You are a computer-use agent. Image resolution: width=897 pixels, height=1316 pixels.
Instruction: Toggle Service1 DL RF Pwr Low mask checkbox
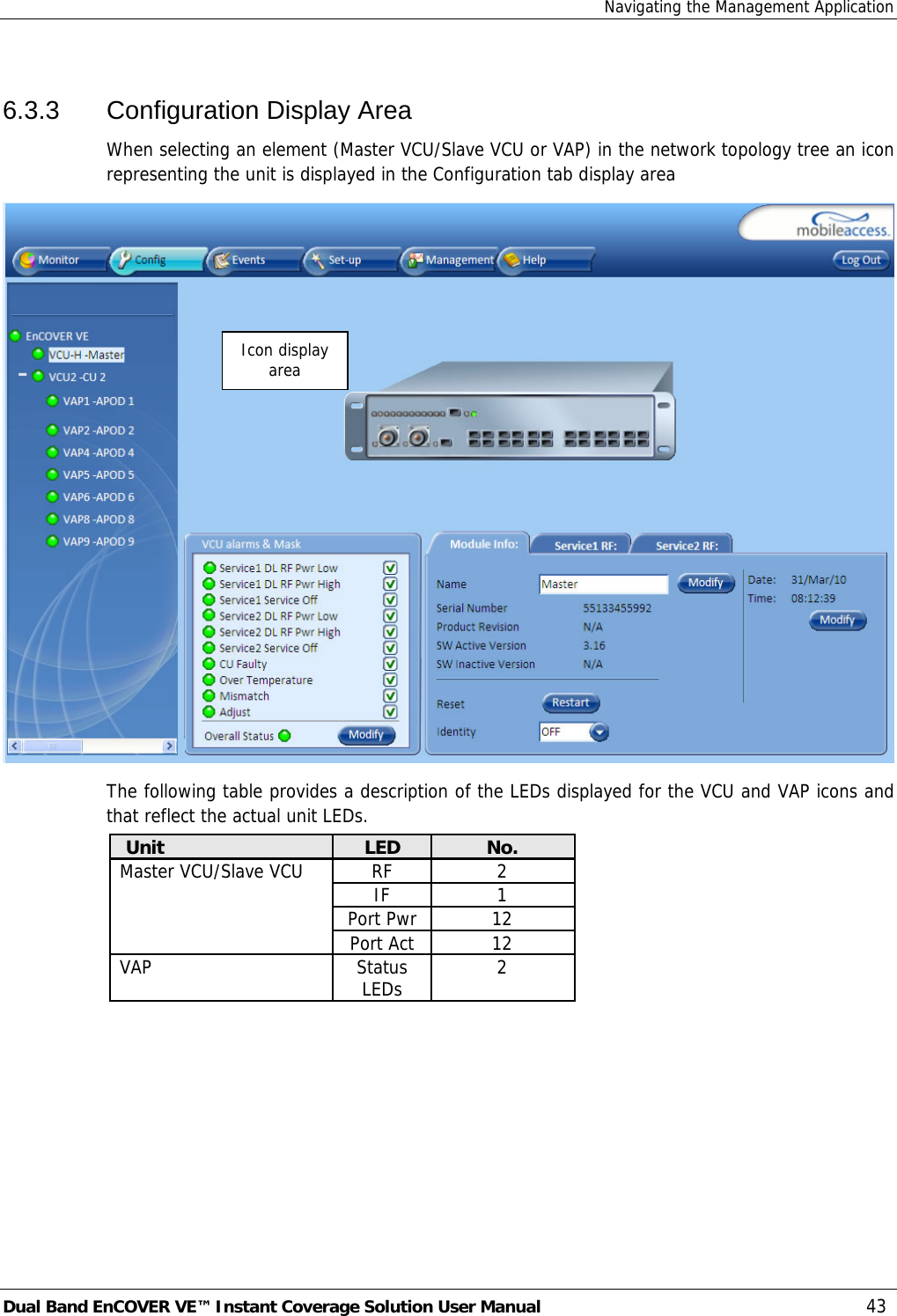tap(390, 568)
